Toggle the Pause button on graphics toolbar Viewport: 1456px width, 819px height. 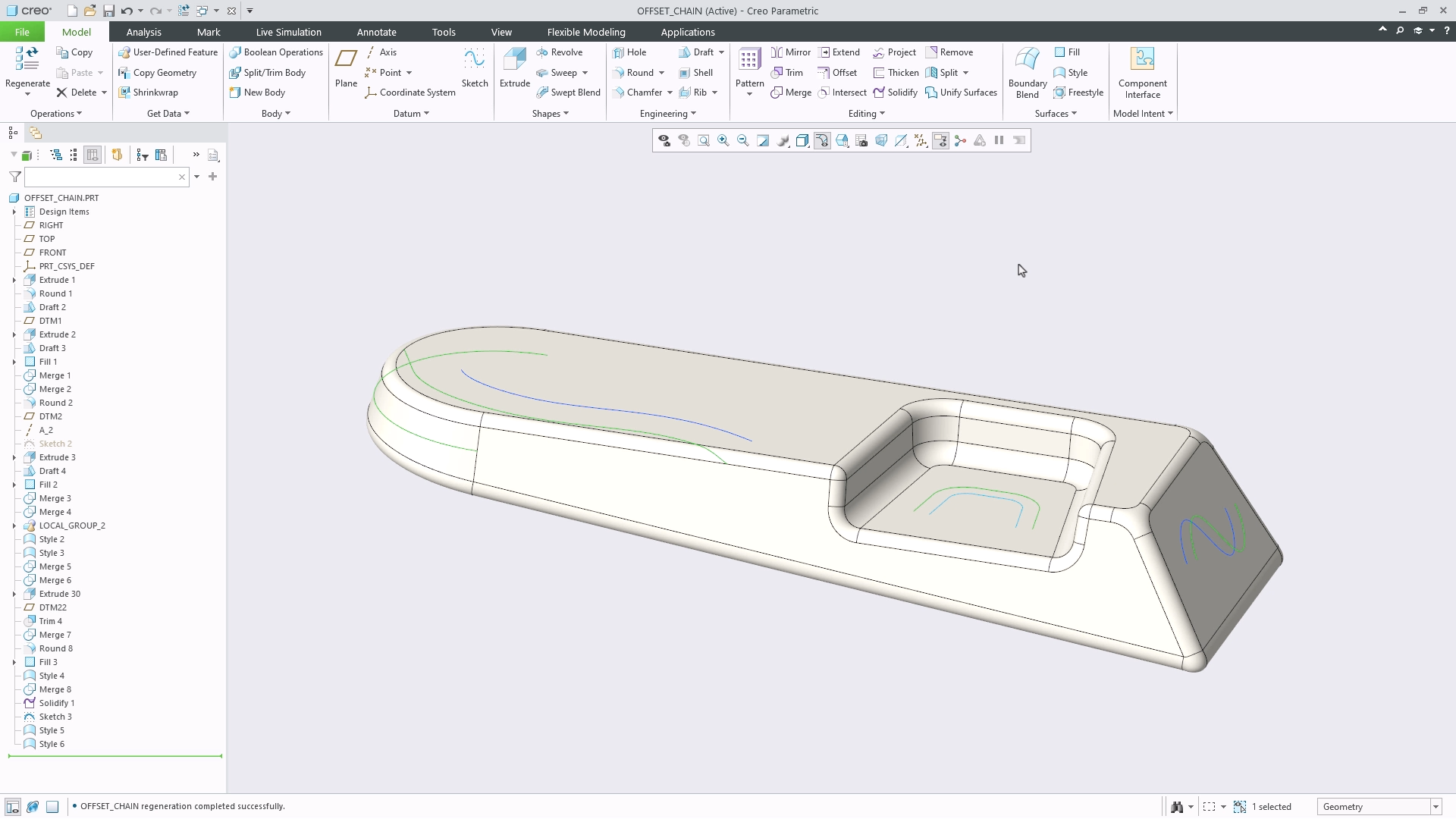999,140
